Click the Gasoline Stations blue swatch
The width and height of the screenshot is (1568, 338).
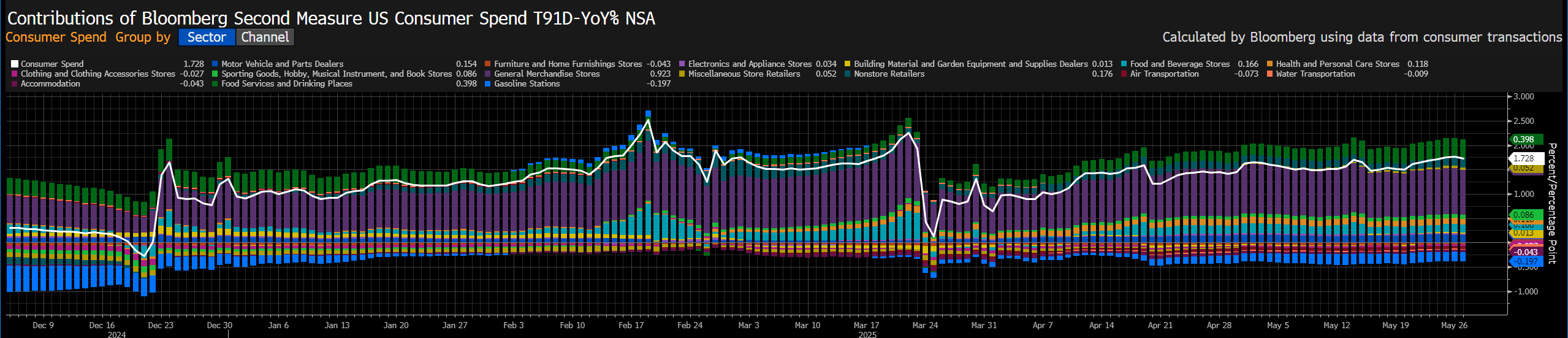[488, 83]
